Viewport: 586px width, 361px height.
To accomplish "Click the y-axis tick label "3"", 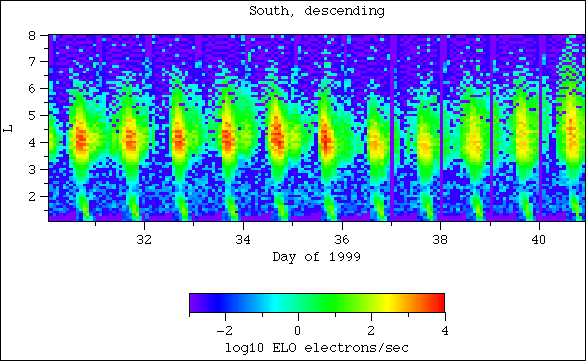I will coord(32,169).
